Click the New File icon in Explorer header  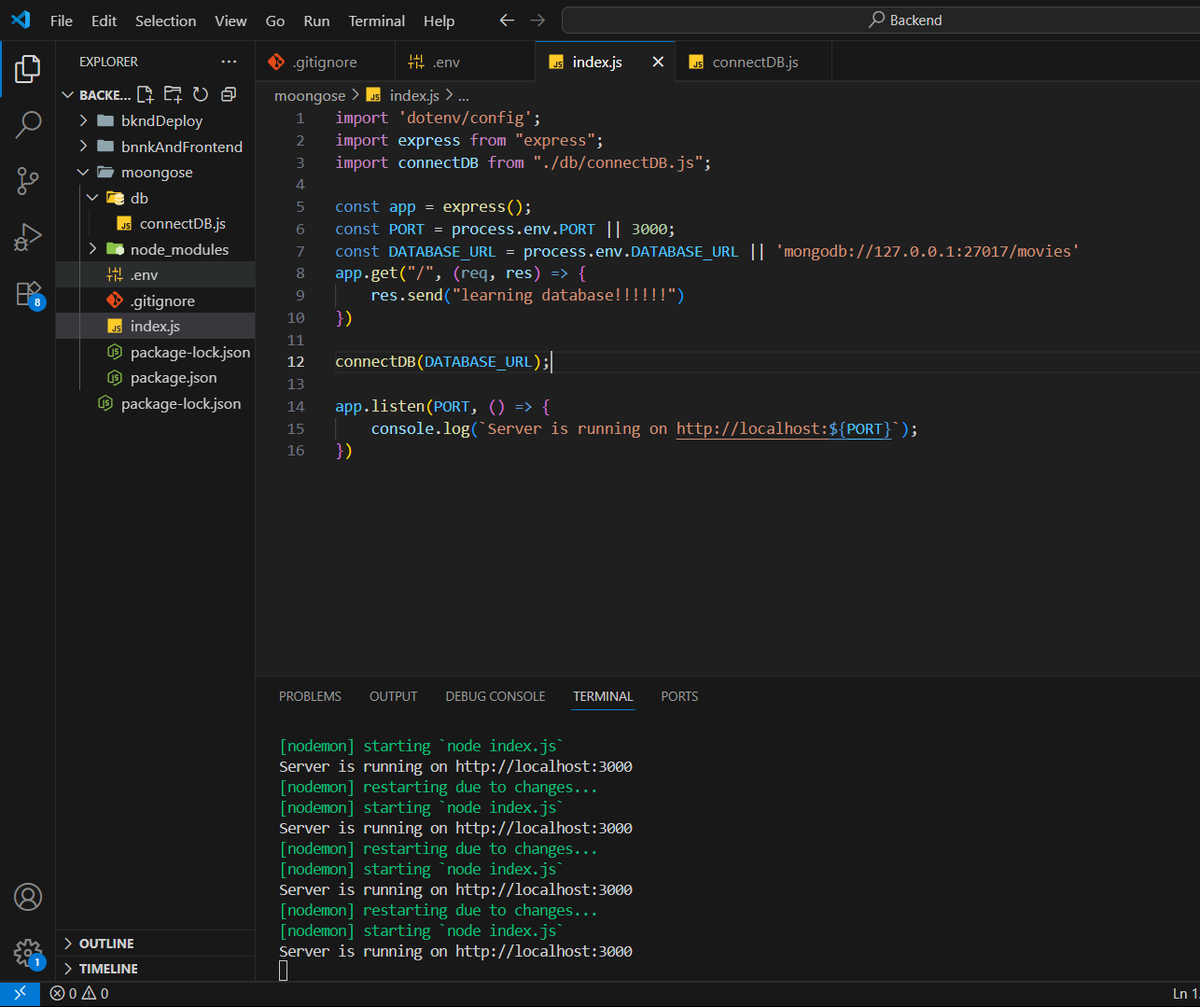coord(145,94)
